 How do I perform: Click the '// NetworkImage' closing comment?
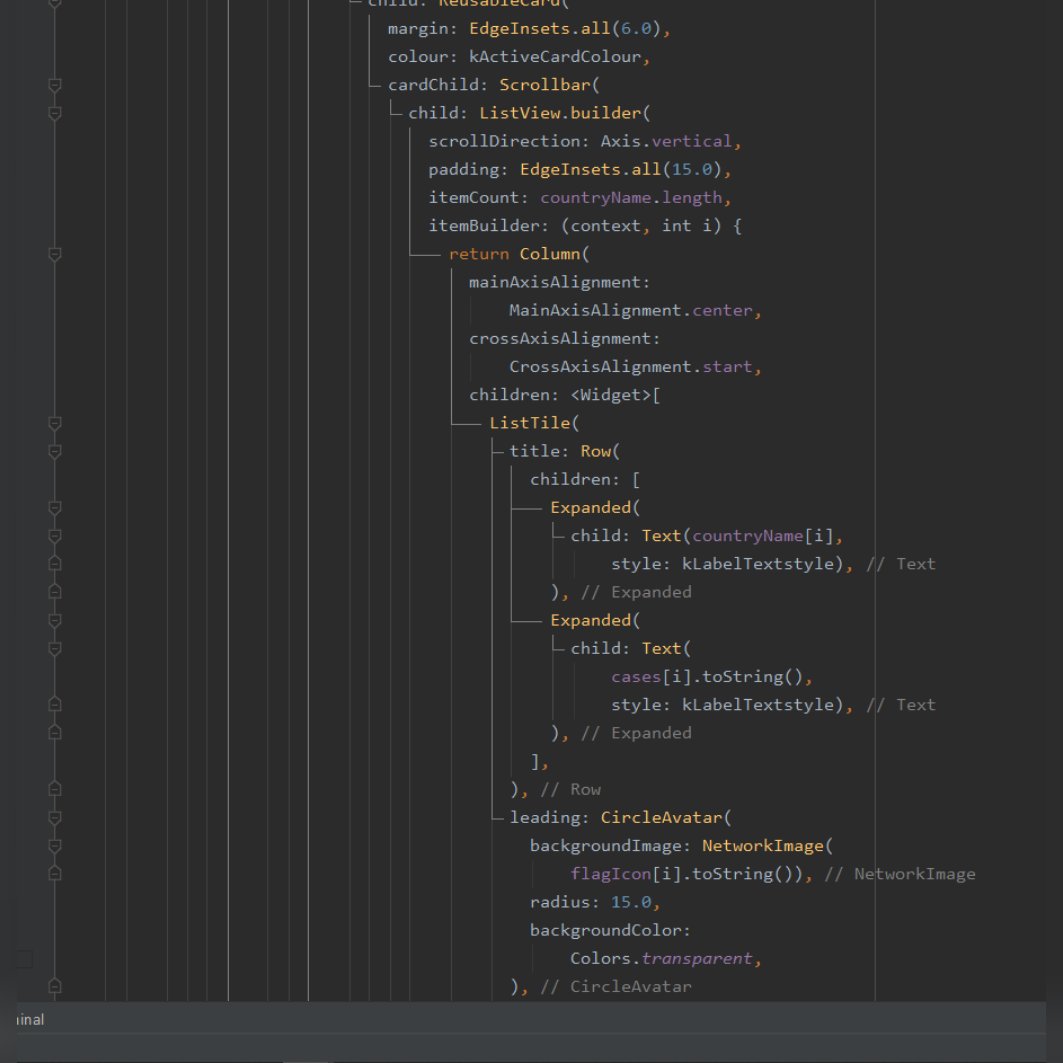pyautogui.click(x=900, y=875)
